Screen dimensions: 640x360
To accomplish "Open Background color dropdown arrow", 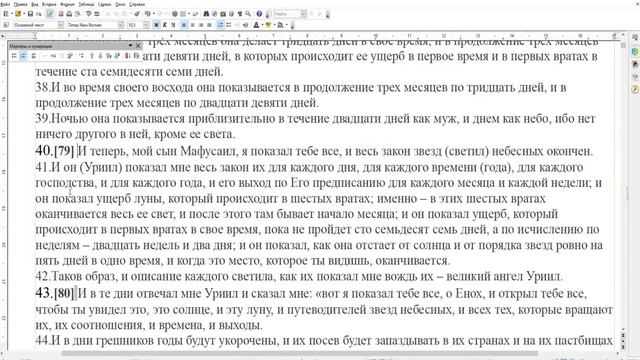I will 287,25.
